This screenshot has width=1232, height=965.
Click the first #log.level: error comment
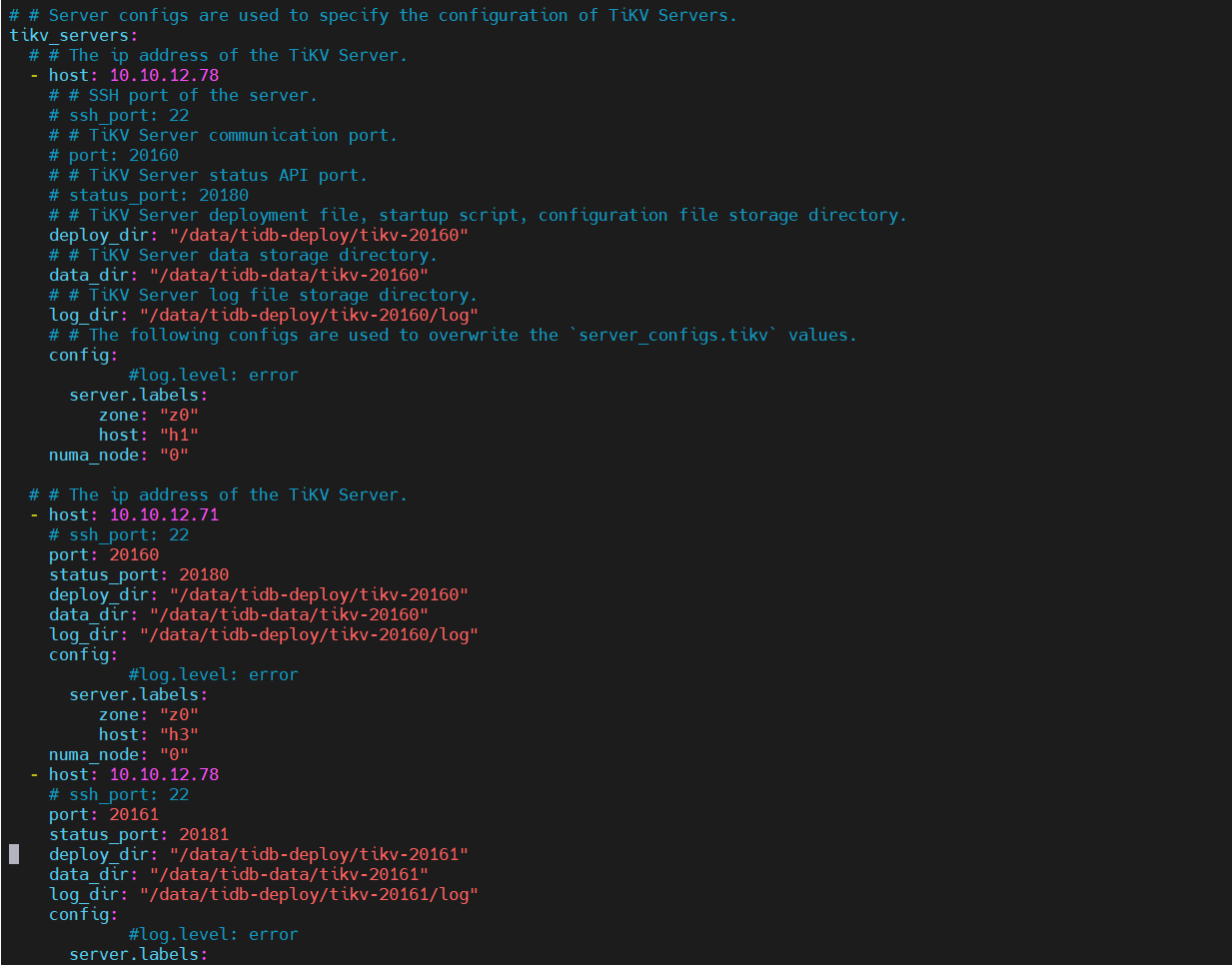point(214,376)
